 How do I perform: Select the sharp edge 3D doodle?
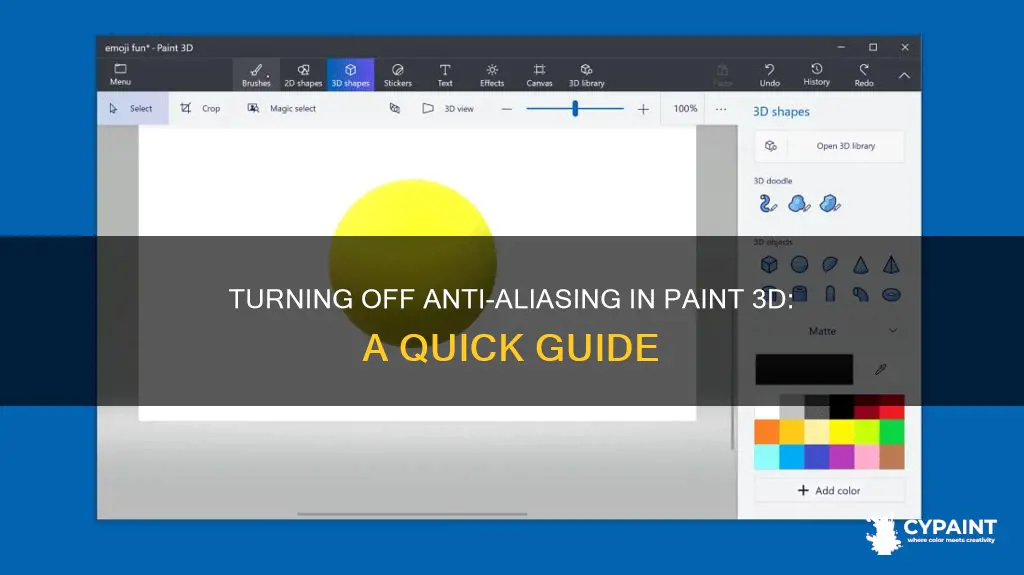(x=830, y=204)
